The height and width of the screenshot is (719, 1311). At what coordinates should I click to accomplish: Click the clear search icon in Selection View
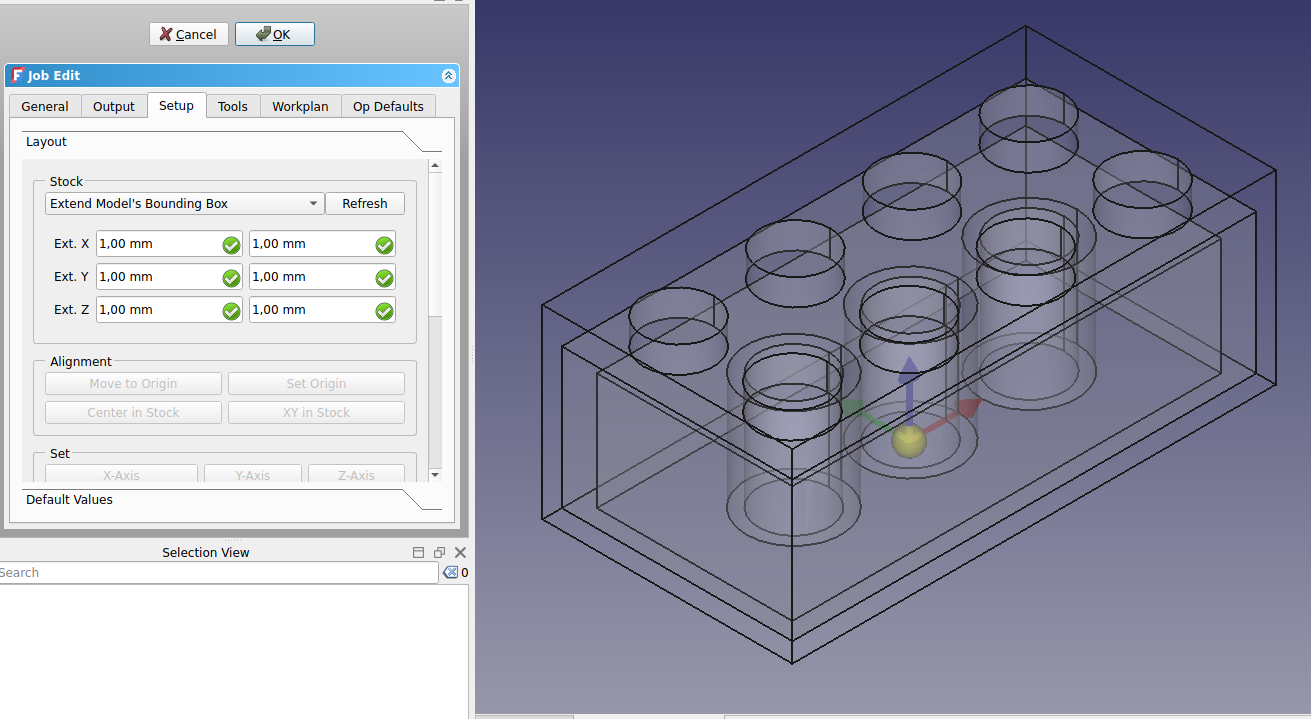click(x=450, y=573)
